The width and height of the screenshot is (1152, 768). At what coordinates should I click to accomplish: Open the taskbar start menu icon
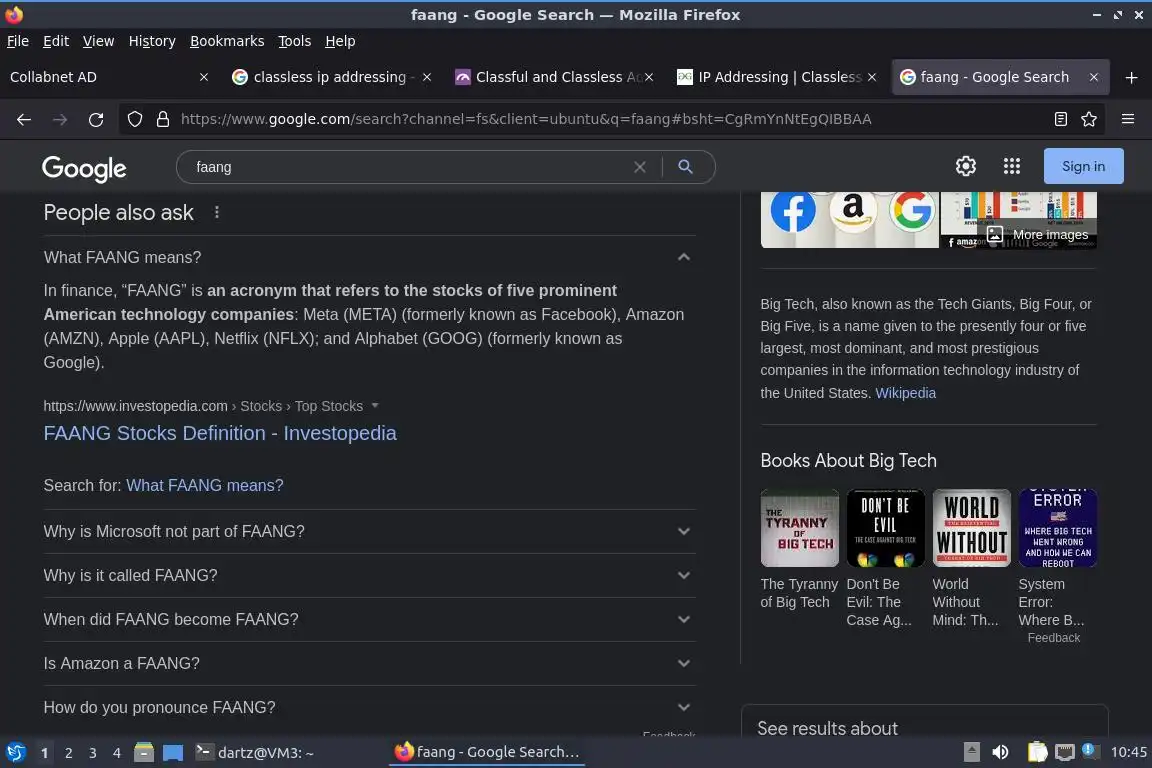click(x=15, y=753)
